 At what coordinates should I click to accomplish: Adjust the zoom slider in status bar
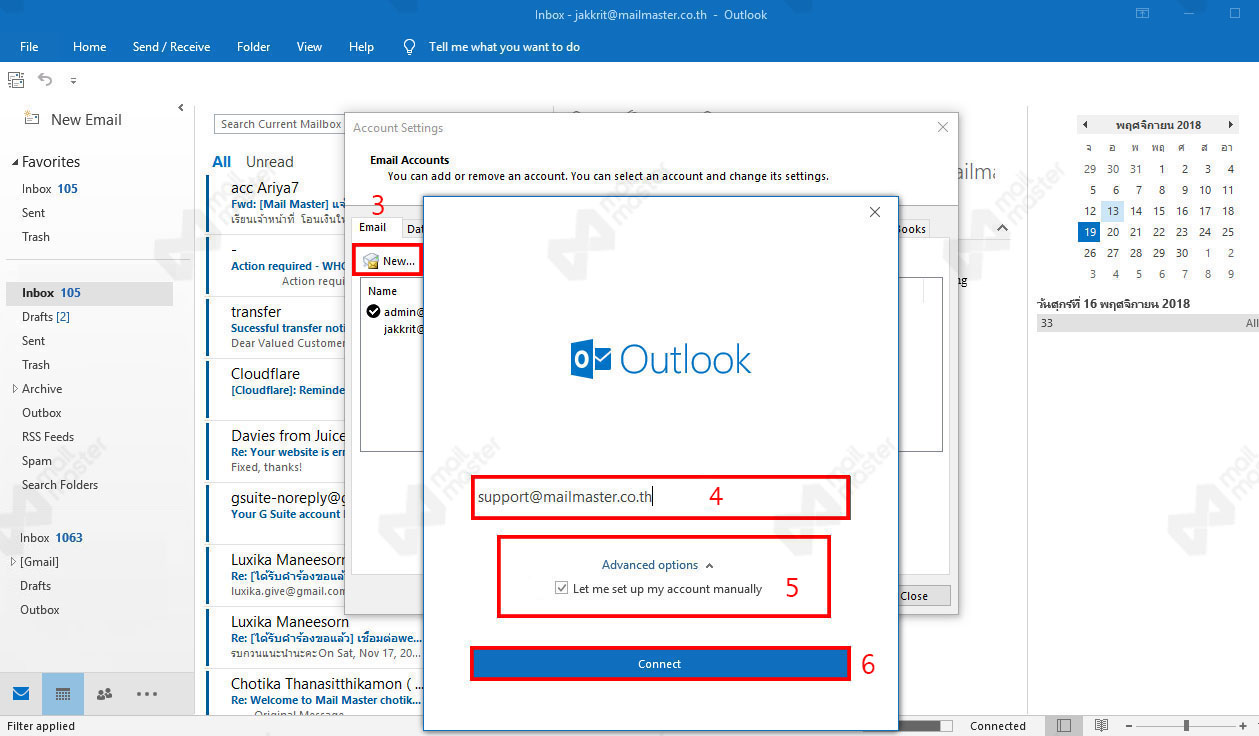1185,724
